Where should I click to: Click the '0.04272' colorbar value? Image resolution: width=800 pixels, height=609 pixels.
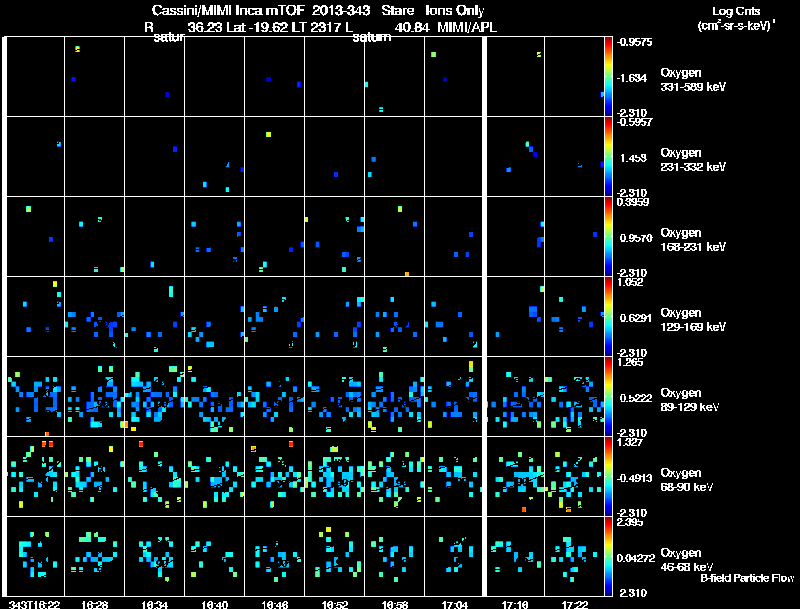click(636, 559)
